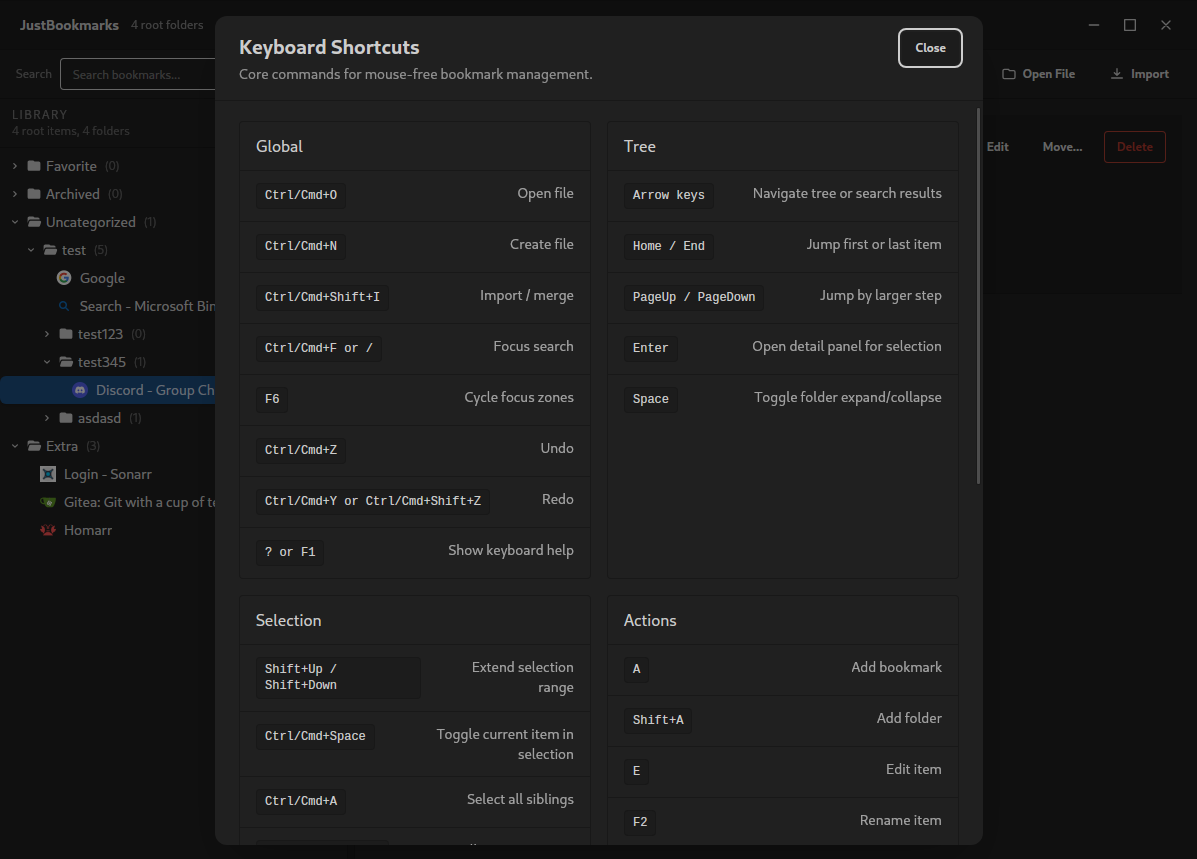1197x859 pixels.
Task: Select the Gitea bookmark row
Action: point(108,502)
